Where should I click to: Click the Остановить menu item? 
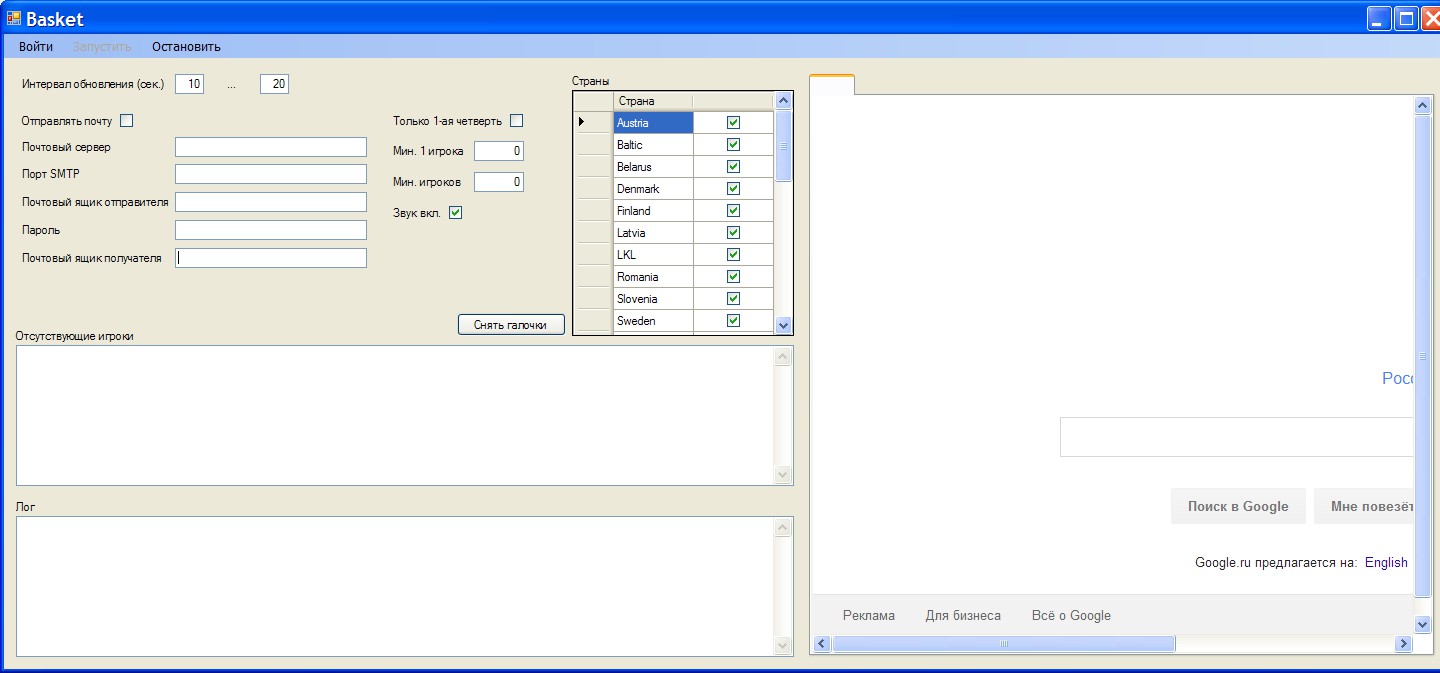point(186,47)
